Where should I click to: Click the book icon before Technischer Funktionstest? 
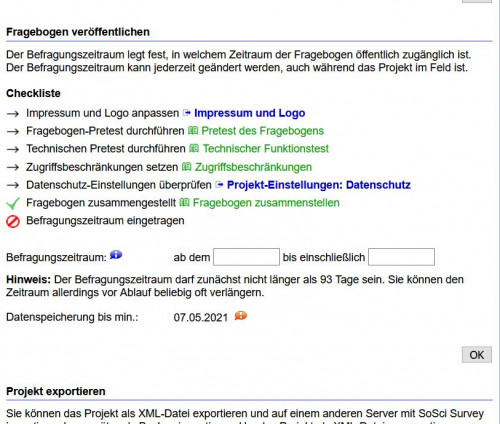[x=194, y=148]
